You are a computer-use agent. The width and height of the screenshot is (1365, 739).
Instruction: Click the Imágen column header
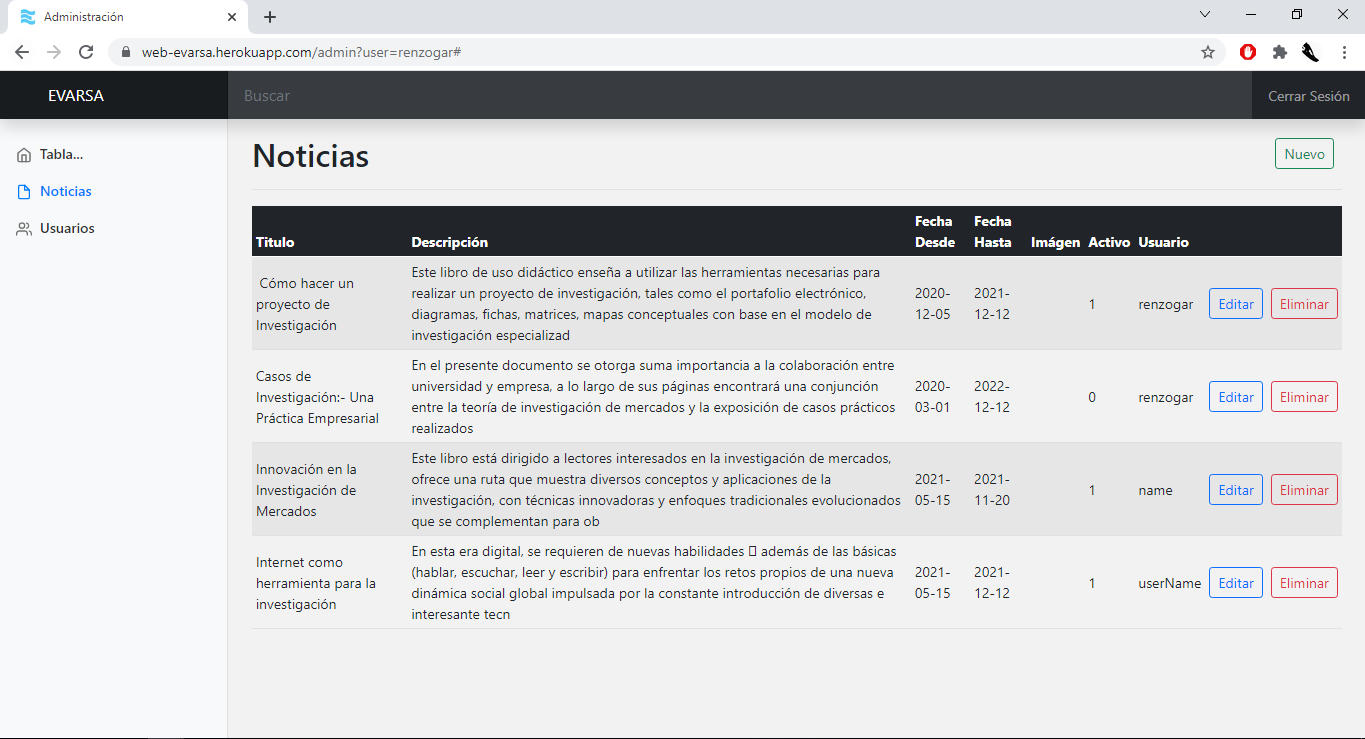click(x=1056, y=242)
